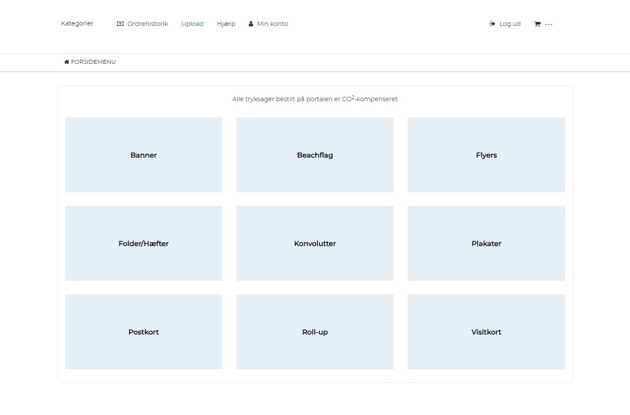Image resolution: width=630 pixels, height=415 pixels.
Task: Open the Folder/Hæfter category
Action: [144, 243]
